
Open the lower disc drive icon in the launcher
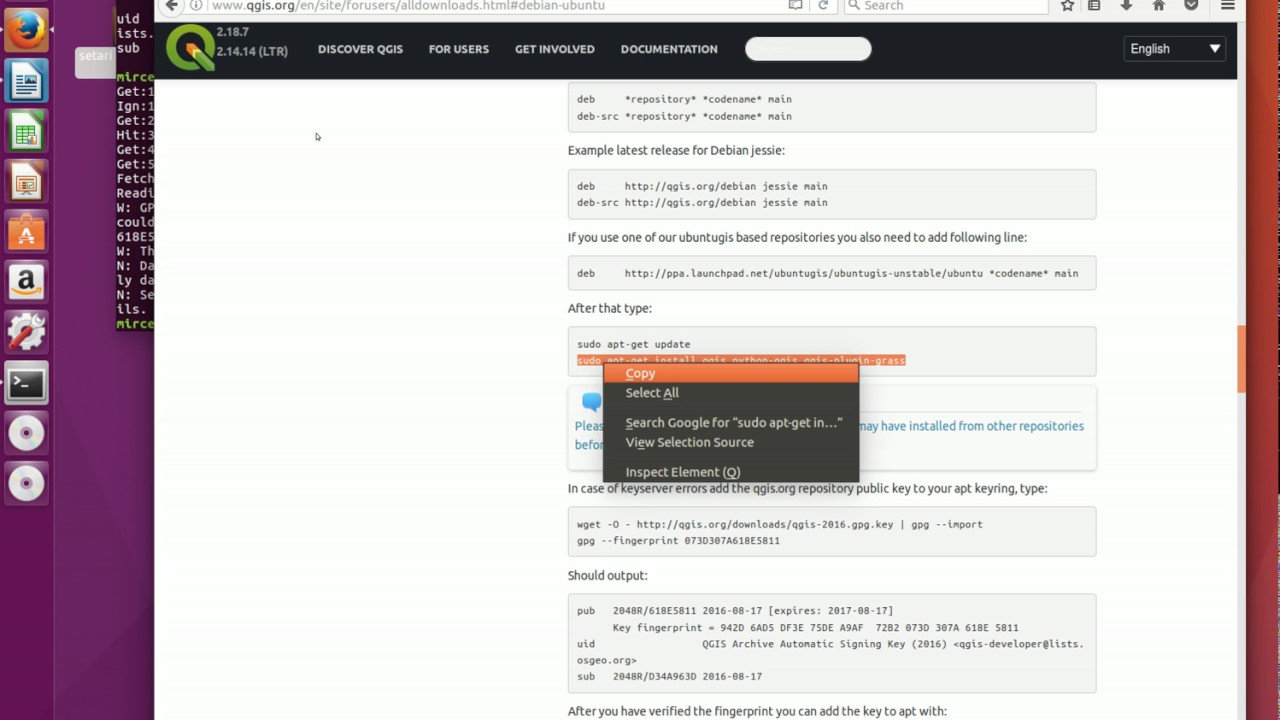pyautogui.click(x=27, y=484)
